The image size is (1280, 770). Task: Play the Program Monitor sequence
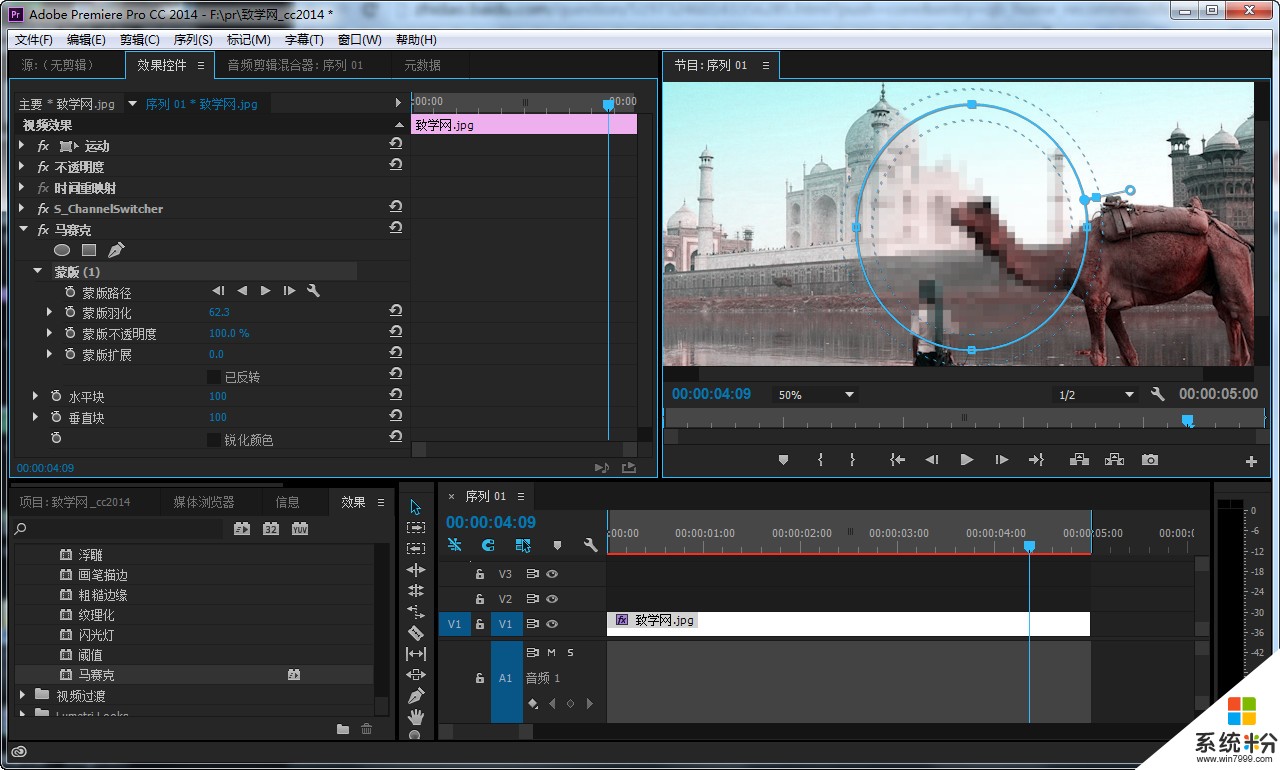967,460
